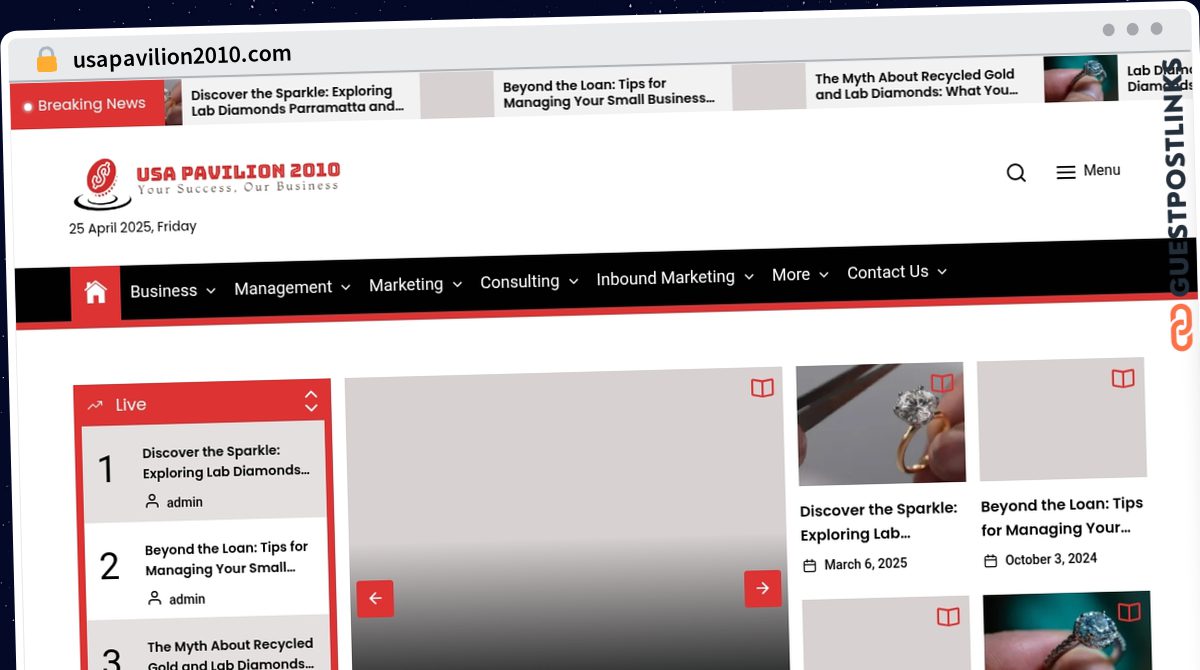
Task: Open the USA Pavilion 2010 logo
Action: [x=206, y=185]
